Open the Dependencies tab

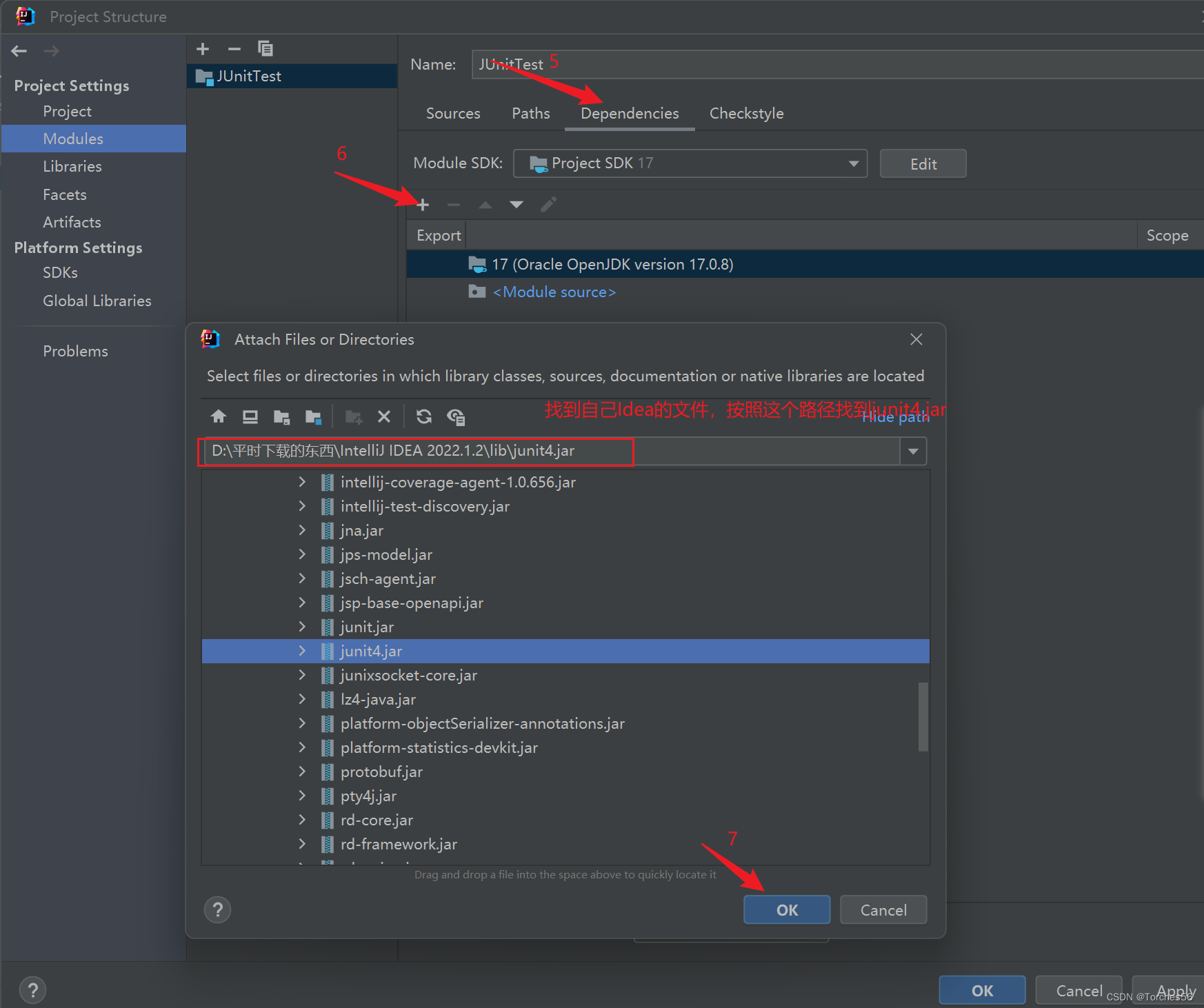point(630,113)
